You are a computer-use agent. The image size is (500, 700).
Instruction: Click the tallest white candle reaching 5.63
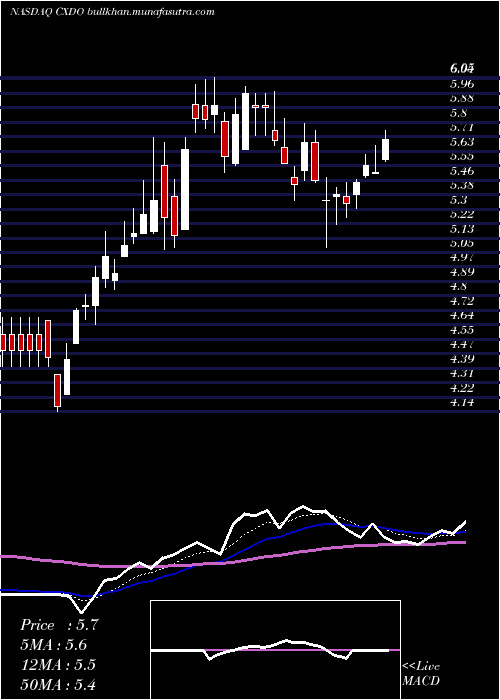click(x=185, y=189)
